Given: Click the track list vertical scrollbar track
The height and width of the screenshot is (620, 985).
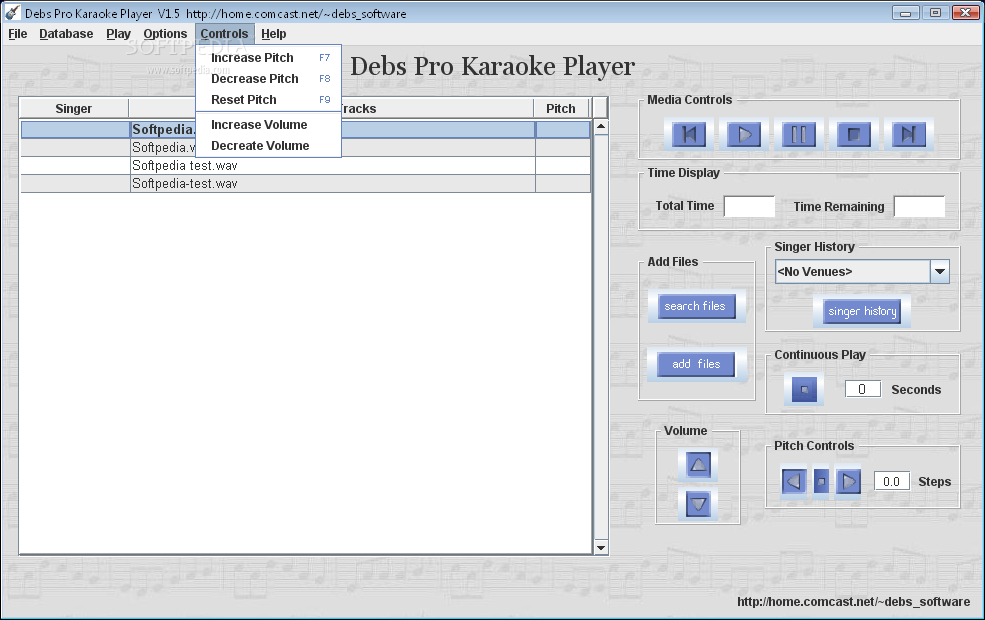Looking at the screenshot, I should [601, 337].
